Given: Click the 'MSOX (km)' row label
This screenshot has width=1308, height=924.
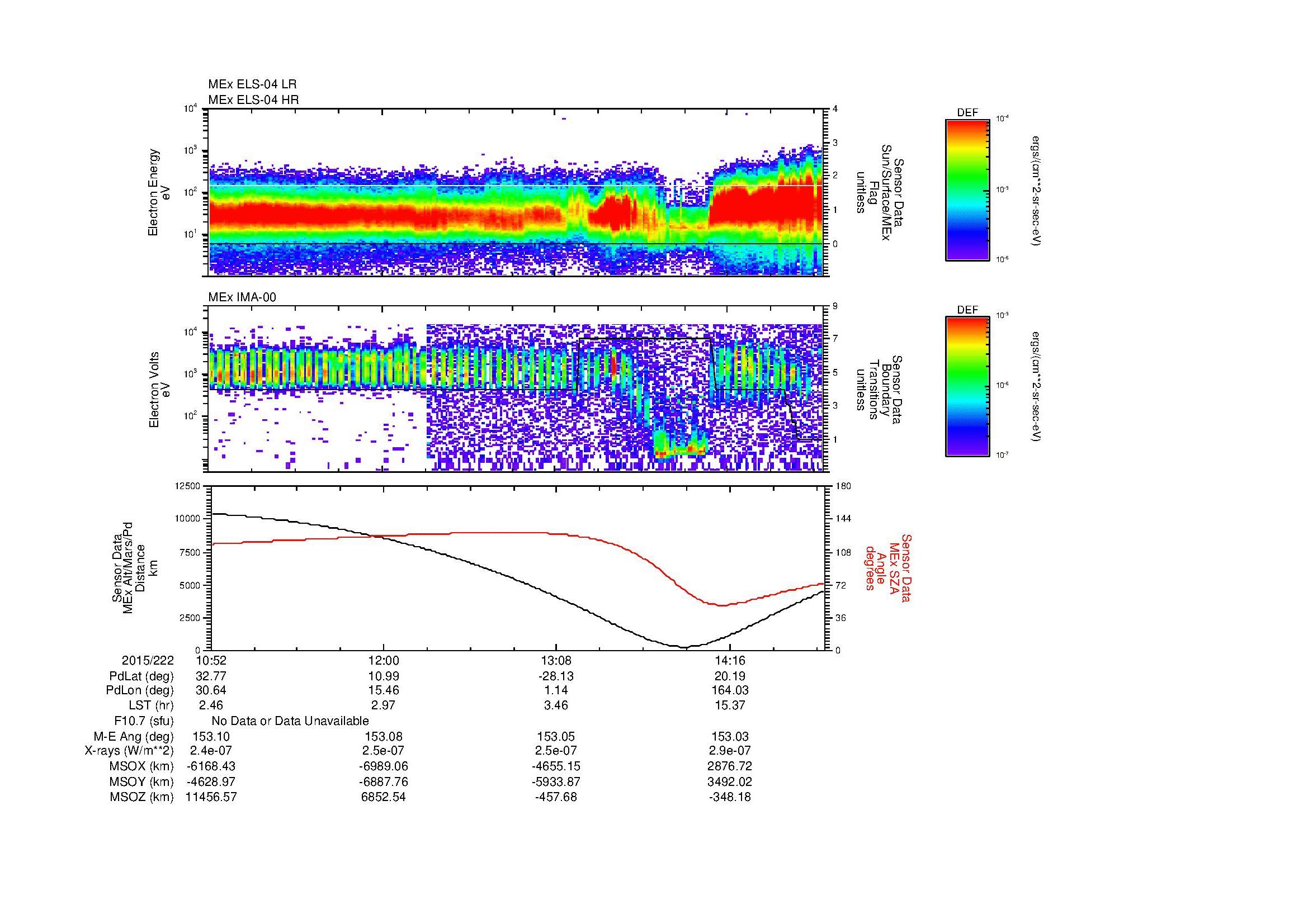Looking at the screenshot, I should [142, 767].
